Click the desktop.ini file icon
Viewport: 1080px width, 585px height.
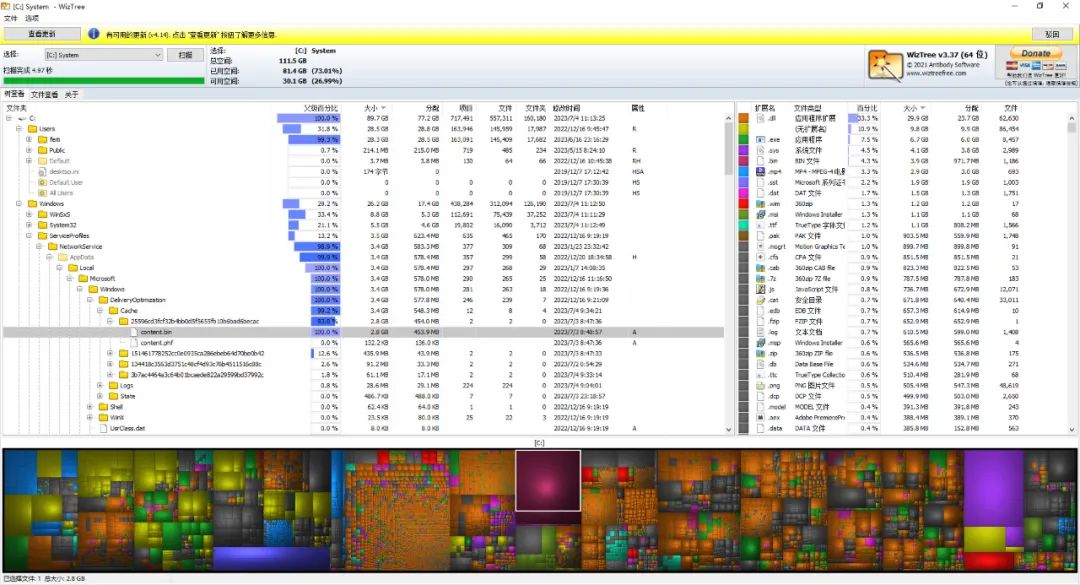click(x=43, y=172)
